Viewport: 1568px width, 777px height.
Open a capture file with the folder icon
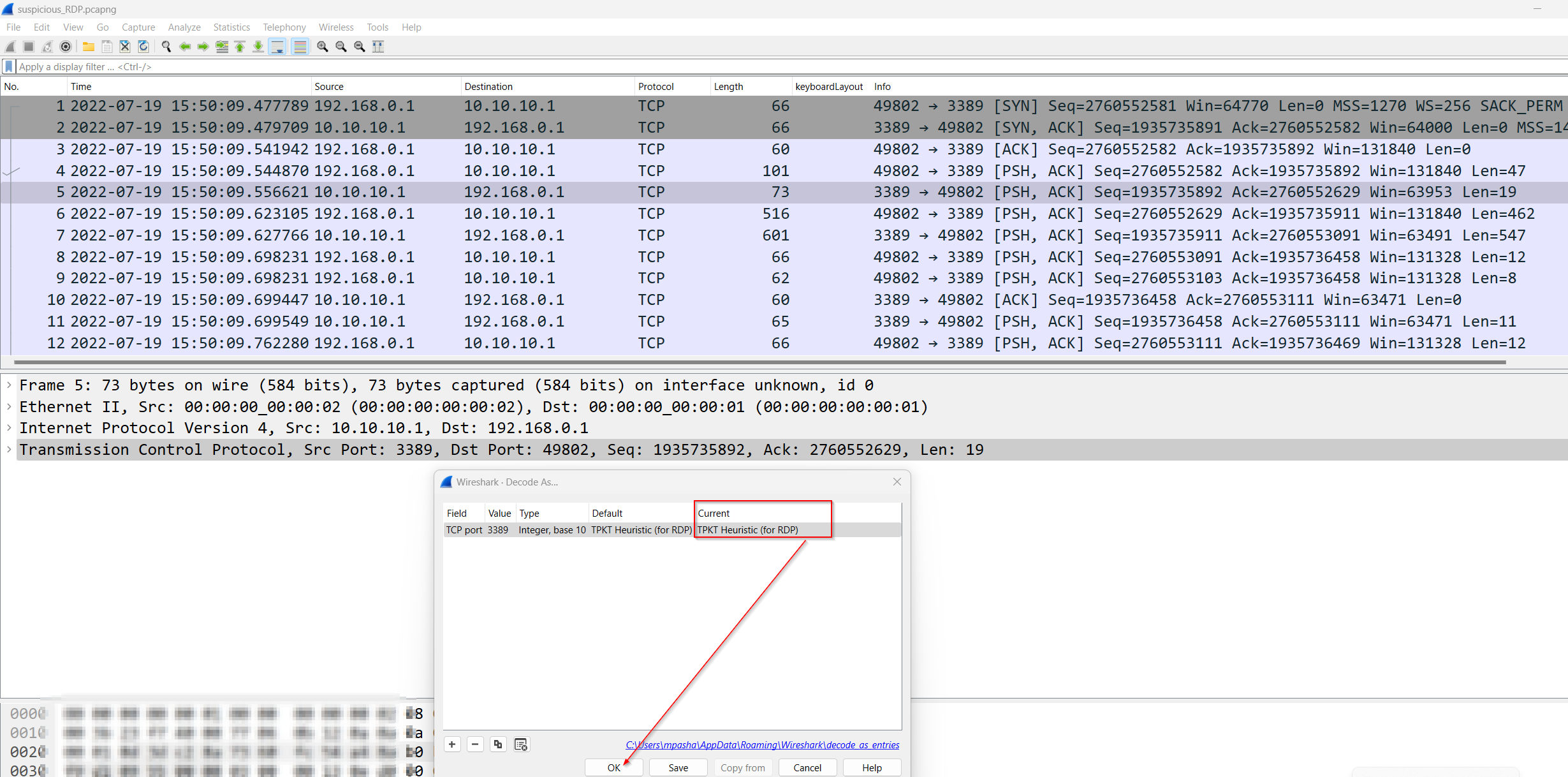[x=88, y=47]
